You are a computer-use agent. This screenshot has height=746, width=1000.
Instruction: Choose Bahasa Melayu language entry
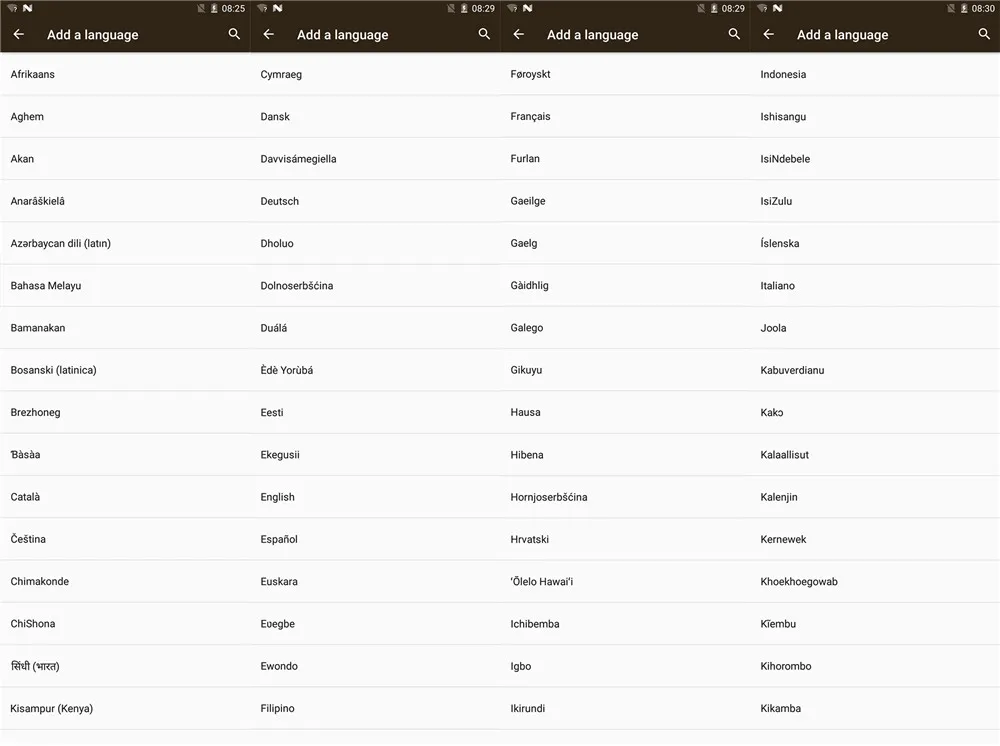pyautogui.click(x=125, y=286)
